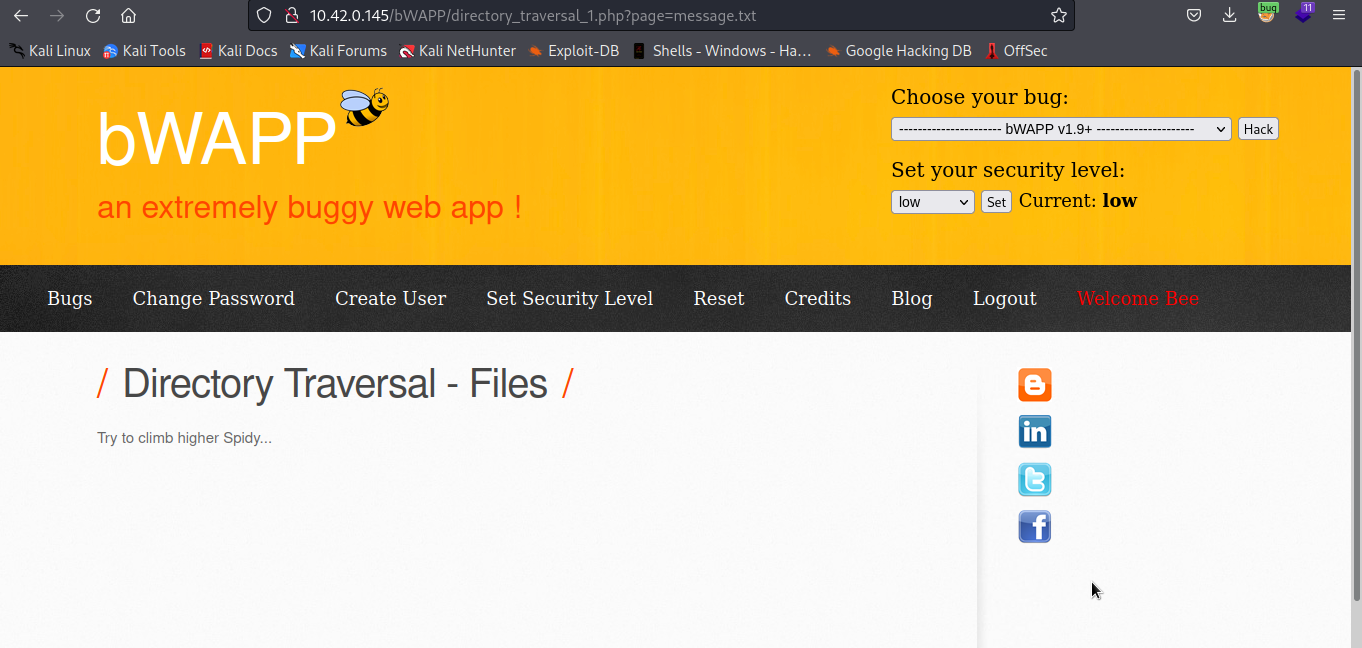This screenshot has width=1362, height=648.
Task: Click the 'Set your security level:' label
Action: tap(1008, 170)
